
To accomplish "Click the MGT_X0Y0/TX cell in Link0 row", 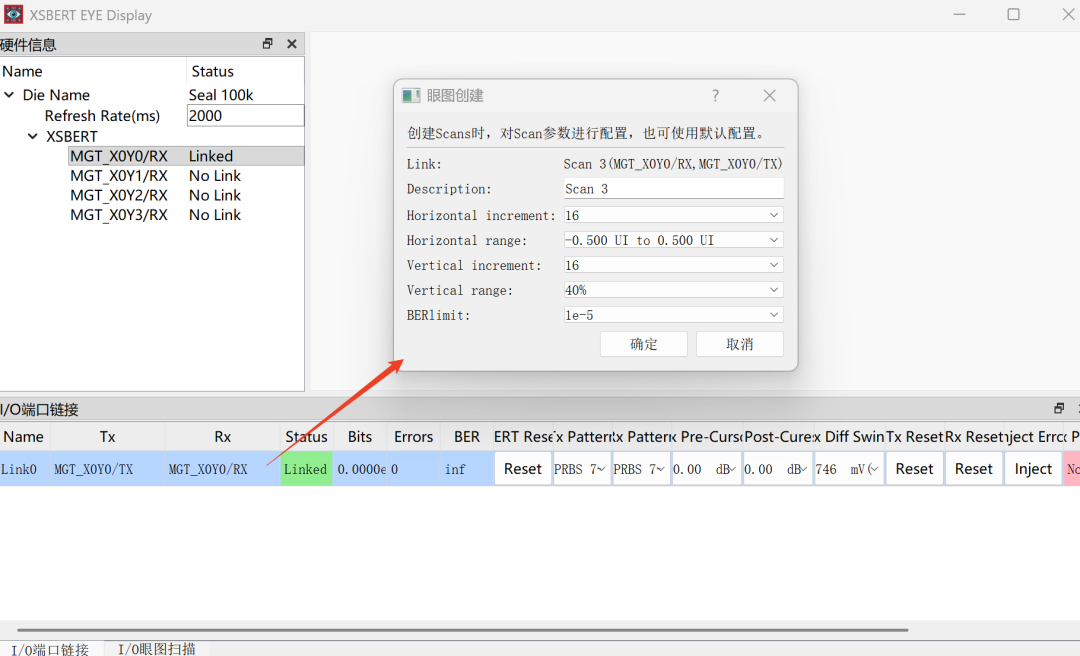I will point(107,469).
